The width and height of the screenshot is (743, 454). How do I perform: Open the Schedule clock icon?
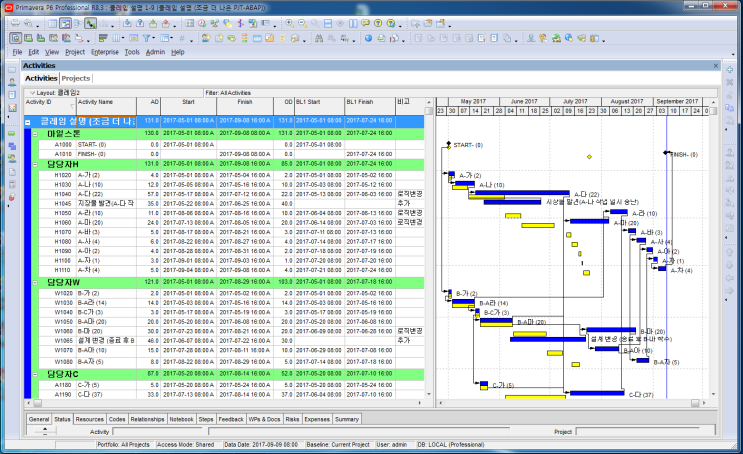[x=202, y=23]
